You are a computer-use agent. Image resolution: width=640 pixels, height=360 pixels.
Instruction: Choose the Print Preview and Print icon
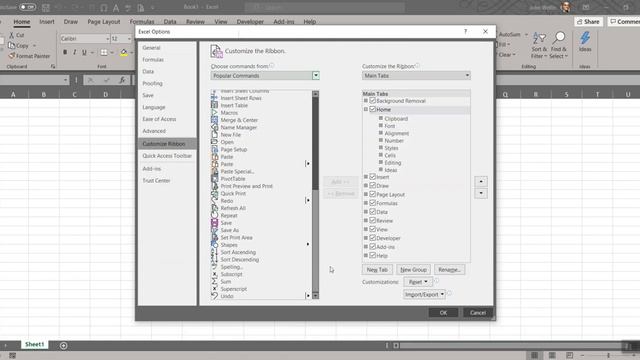pos(214,186)
